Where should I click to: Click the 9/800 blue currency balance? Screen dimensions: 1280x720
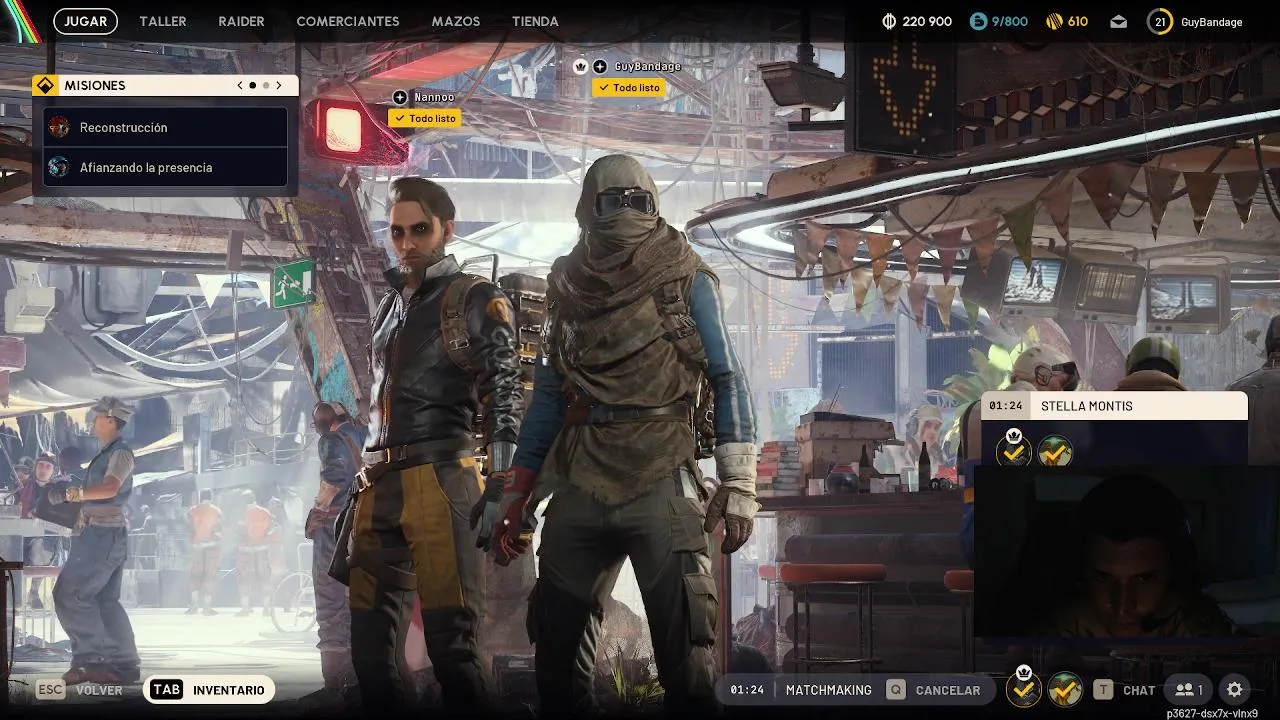click(x=1010, y=21)
